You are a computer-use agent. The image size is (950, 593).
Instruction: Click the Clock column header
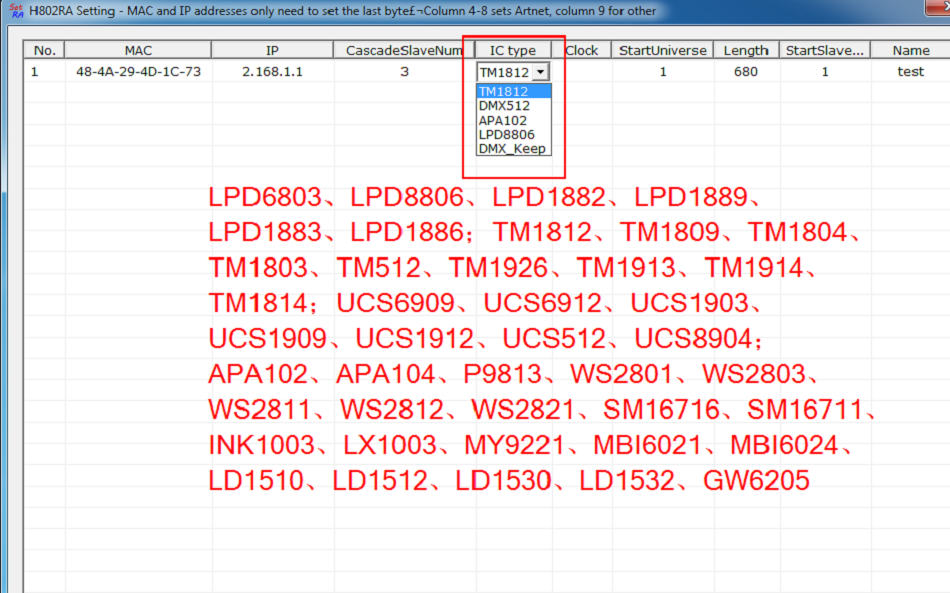(x=582, y=50)
